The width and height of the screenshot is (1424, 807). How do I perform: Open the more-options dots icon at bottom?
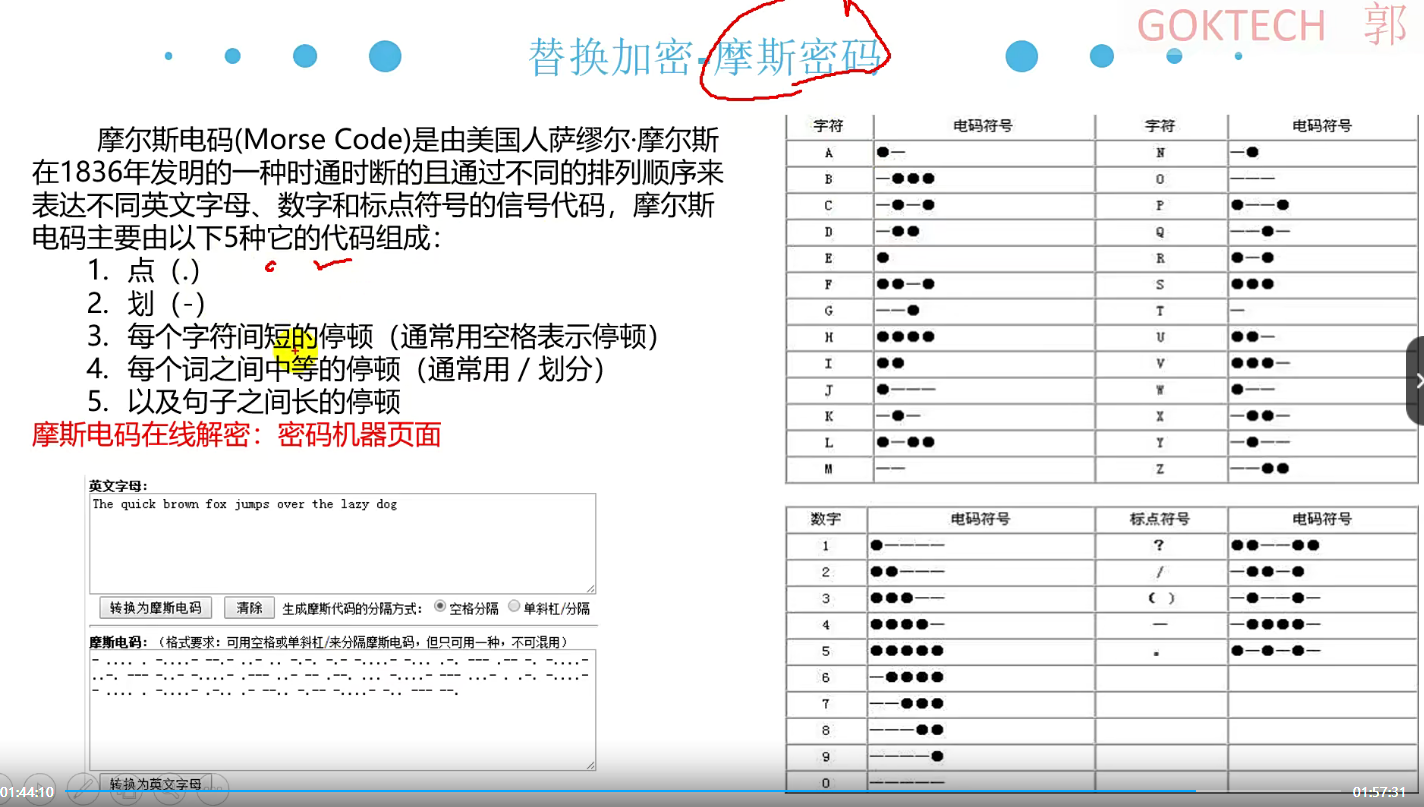[x=212, y=791]
